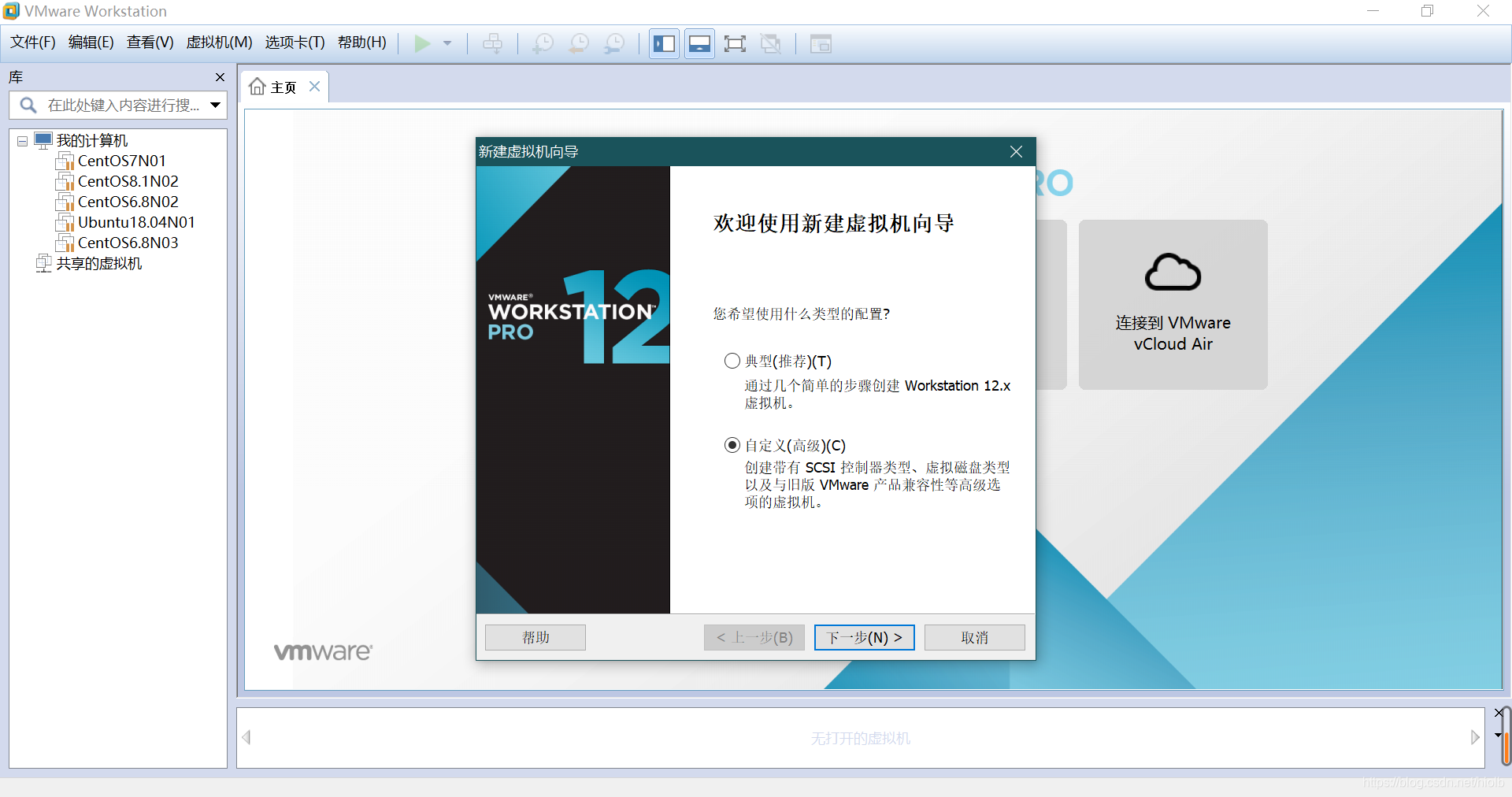Click the 下一步(N) button
Viewport: 1512px width, 797px height.
point(865,637)
